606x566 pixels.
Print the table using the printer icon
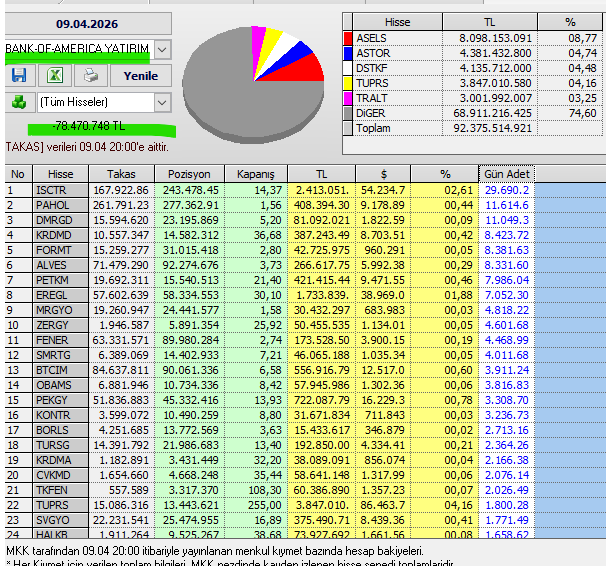(91, 75)
